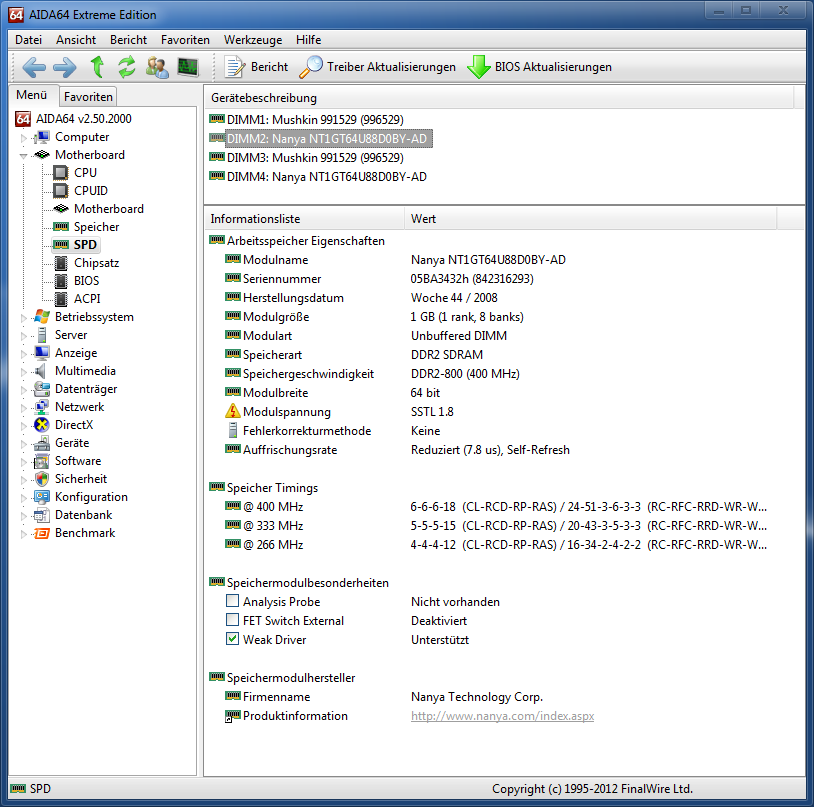Click the Benchmark icon
Screen dimensions: 814x807
pos(42,533)
